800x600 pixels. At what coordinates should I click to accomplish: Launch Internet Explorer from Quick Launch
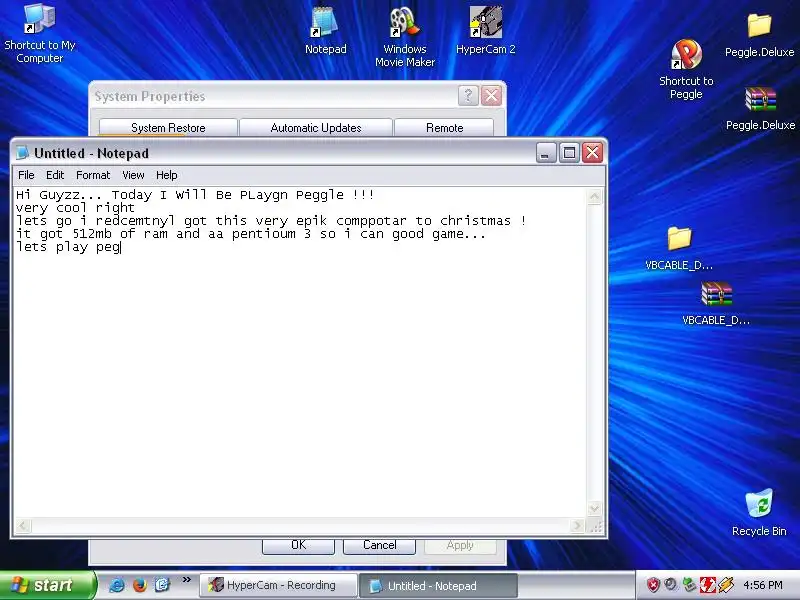coord(117,585)
